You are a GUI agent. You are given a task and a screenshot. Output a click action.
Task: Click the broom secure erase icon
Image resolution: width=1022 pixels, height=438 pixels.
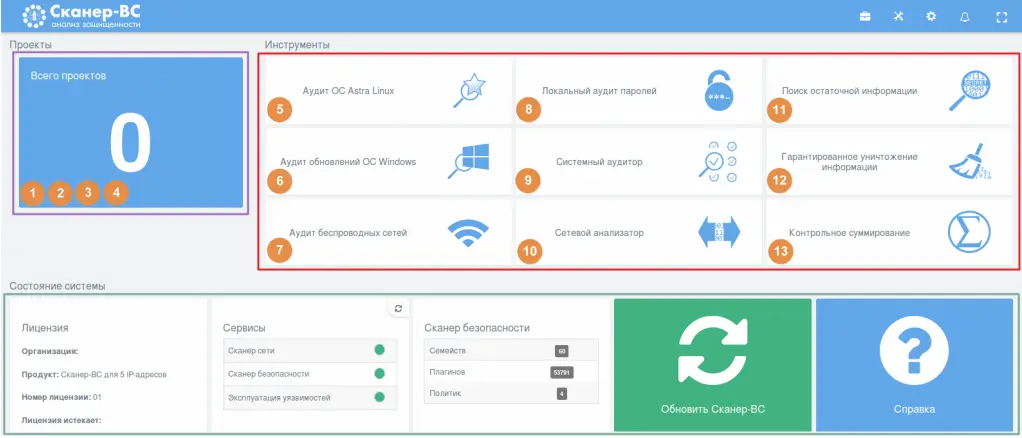[x=967, y=163]
